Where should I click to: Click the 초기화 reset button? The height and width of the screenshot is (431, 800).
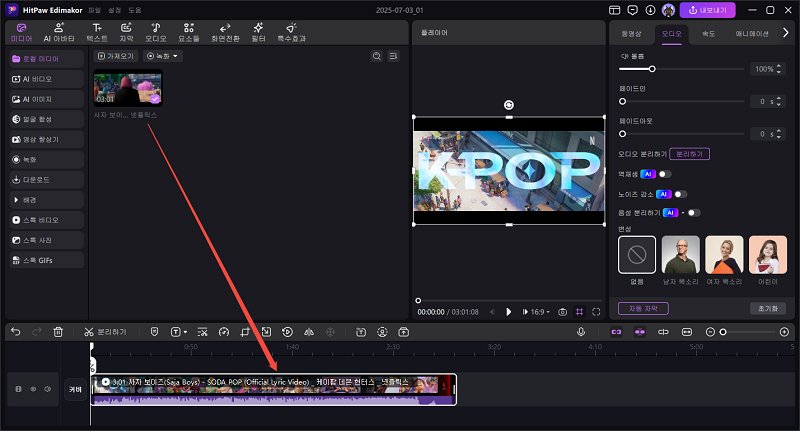coord(768,308)
